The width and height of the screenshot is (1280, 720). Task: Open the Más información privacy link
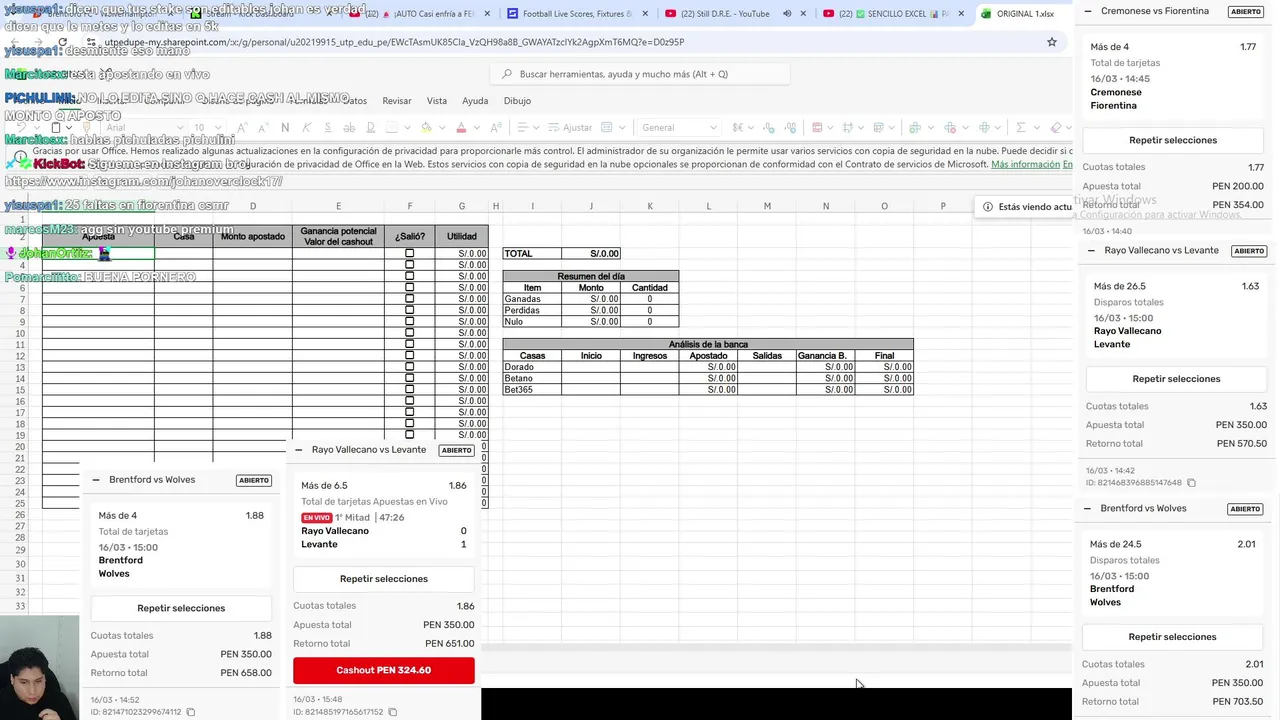(1025, 164)
